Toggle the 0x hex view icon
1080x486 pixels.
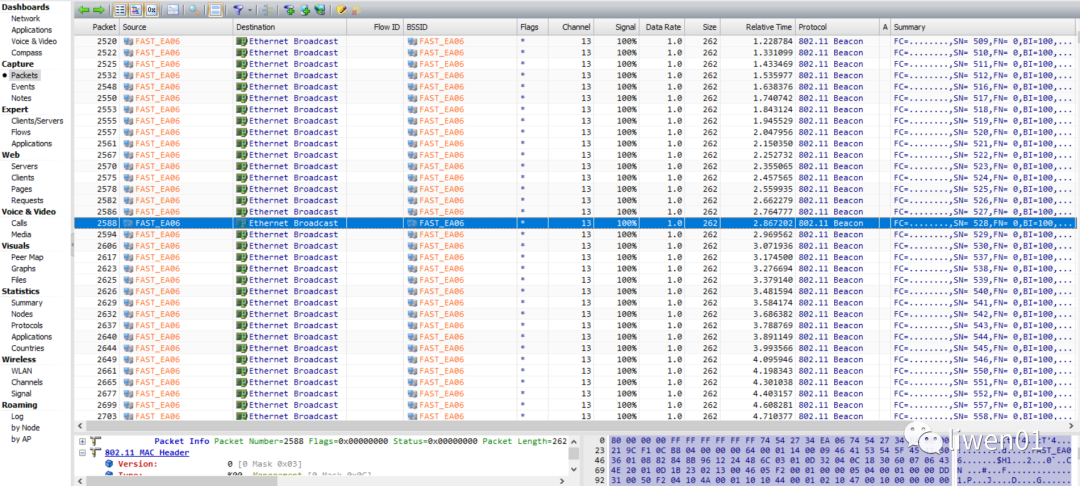(151, 10)
